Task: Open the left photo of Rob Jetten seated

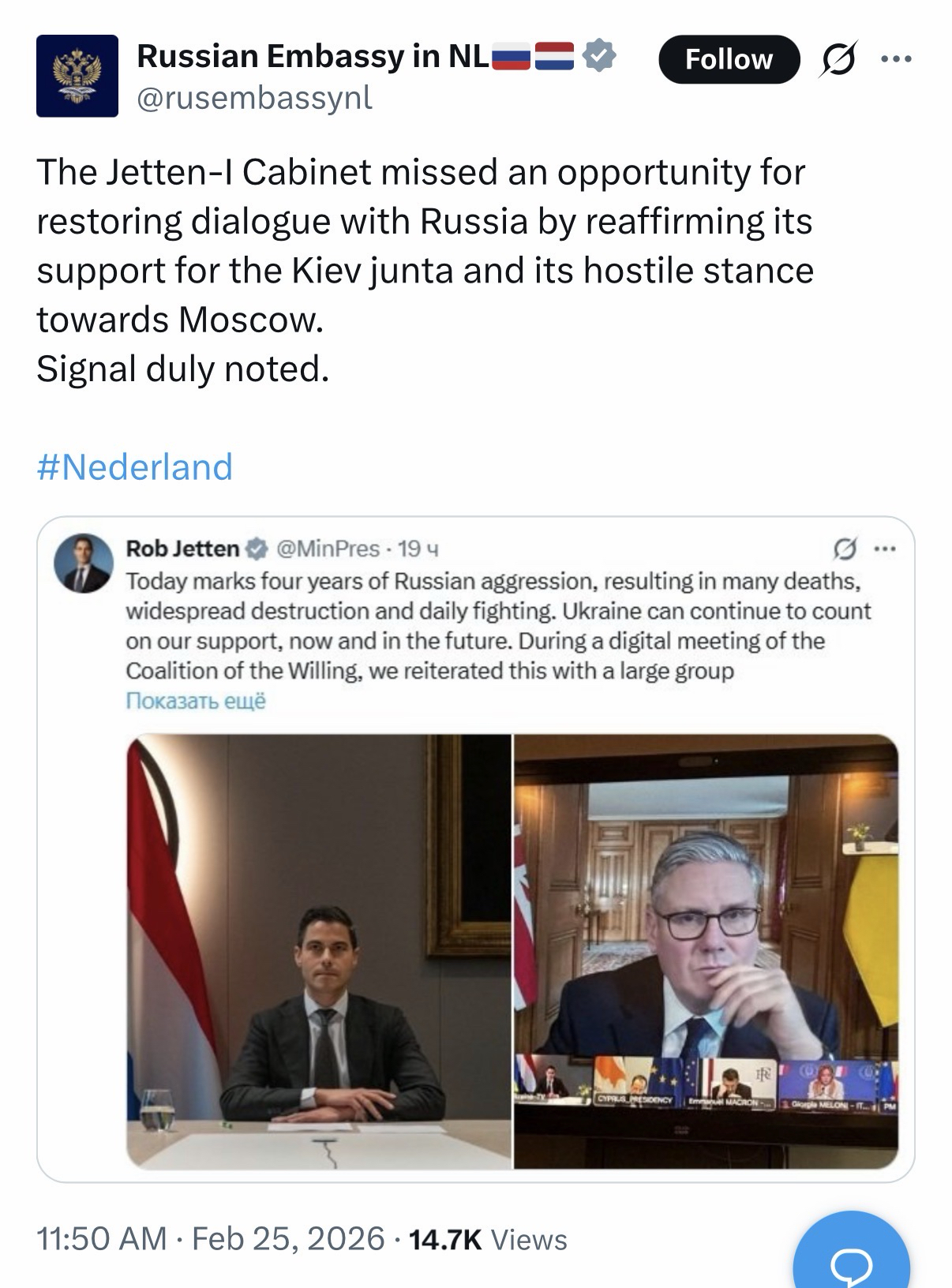Action: point(319,951)
